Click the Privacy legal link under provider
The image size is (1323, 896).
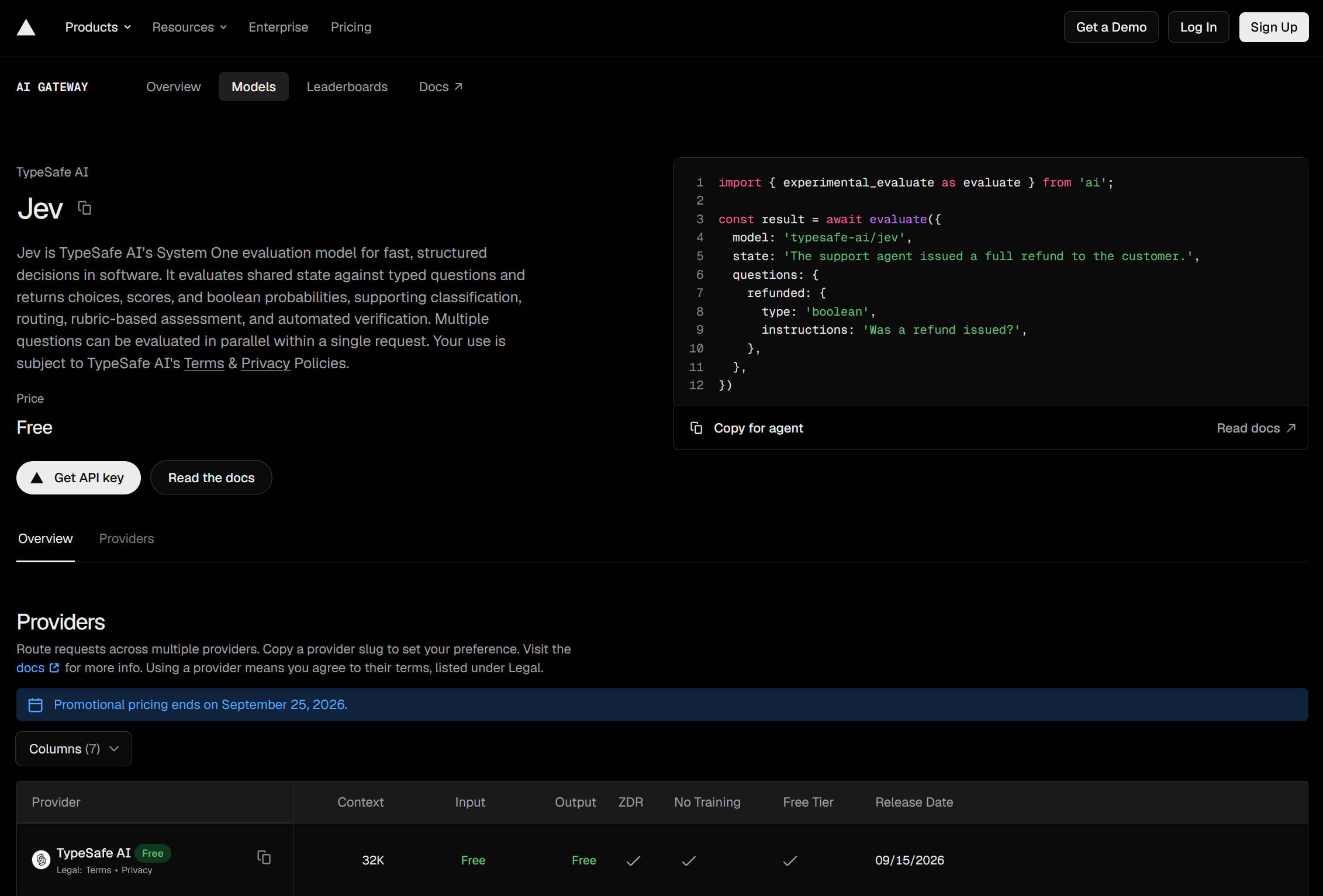pos(137,870)
